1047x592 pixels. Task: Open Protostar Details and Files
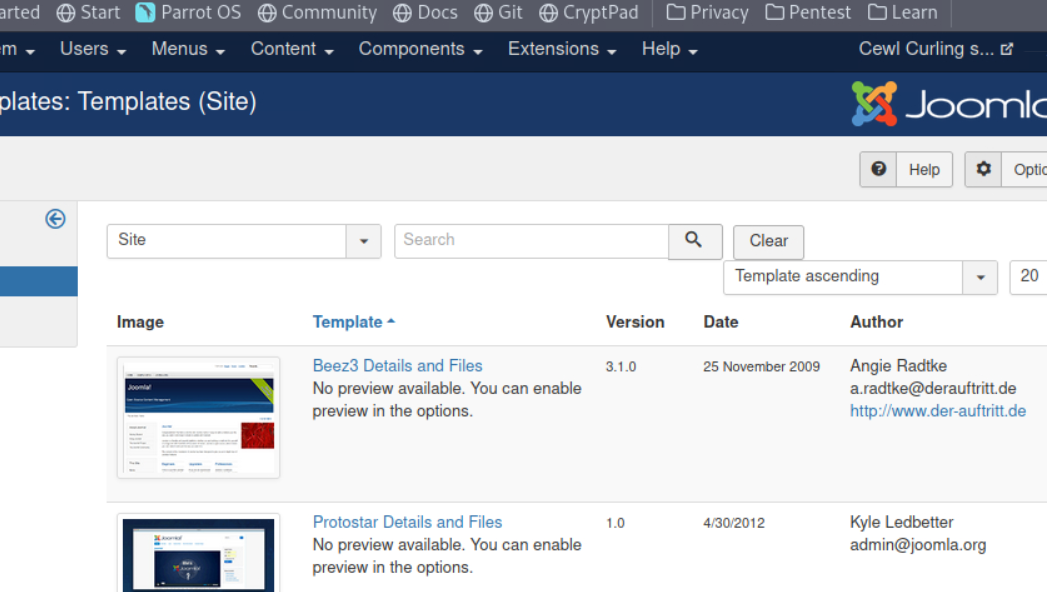tap(407, 522)
